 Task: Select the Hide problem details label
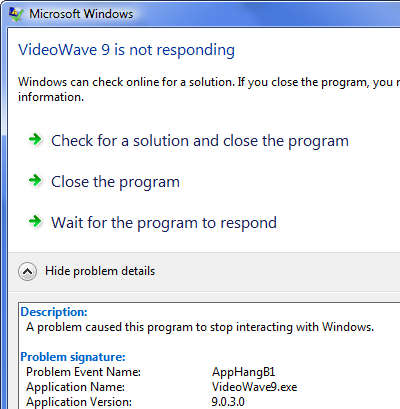(100, 271)
